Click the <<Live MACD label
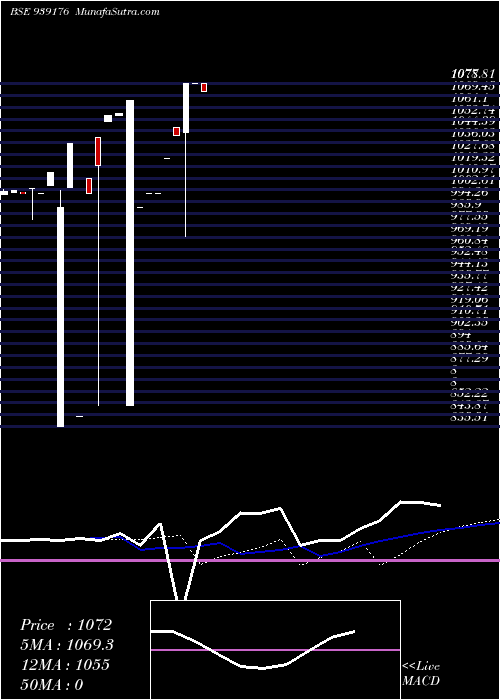The image size is (500, 700). point(421,673)
